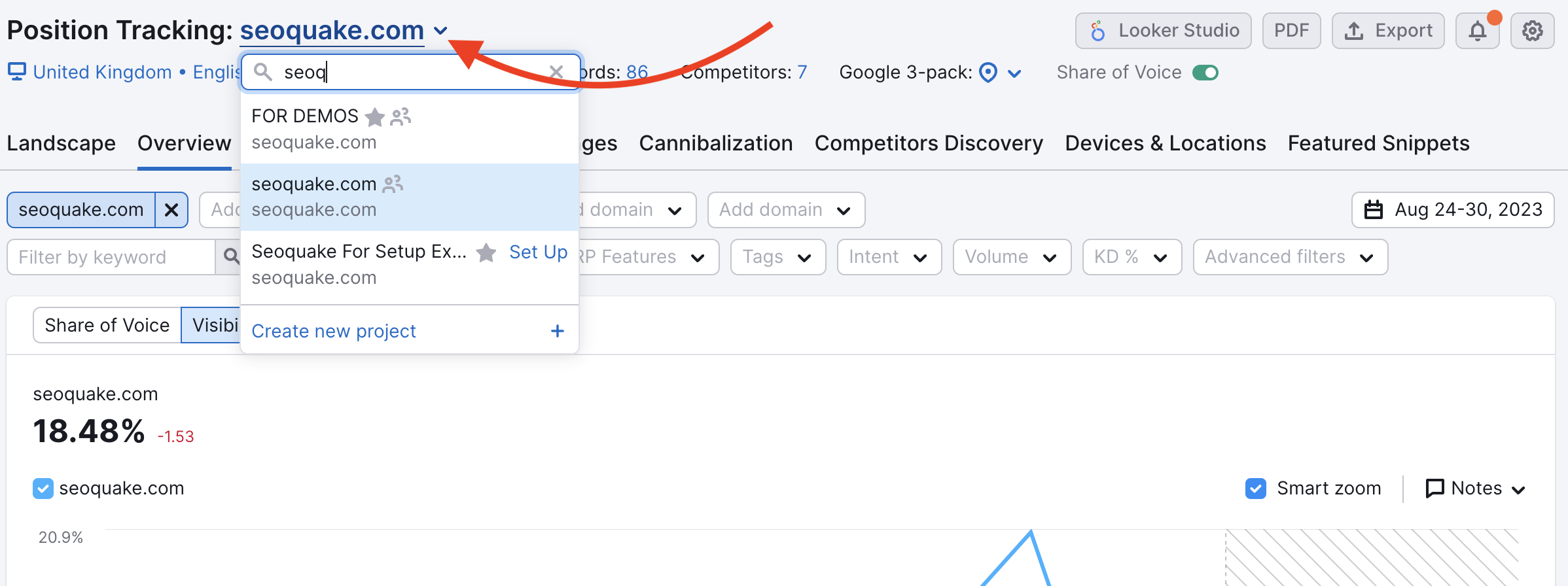Select the highlighted seoquake.com project entry
Screen dimensions: 1568x586
(x=410, y=197)
